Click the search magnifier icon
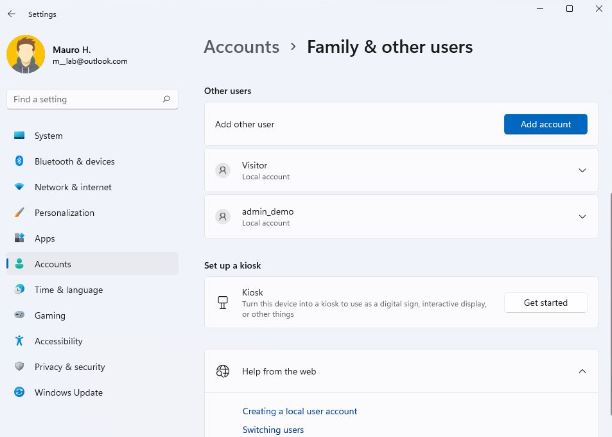Image resolution: width=612 pixels, height=437 pixels. tap(167, 99)
